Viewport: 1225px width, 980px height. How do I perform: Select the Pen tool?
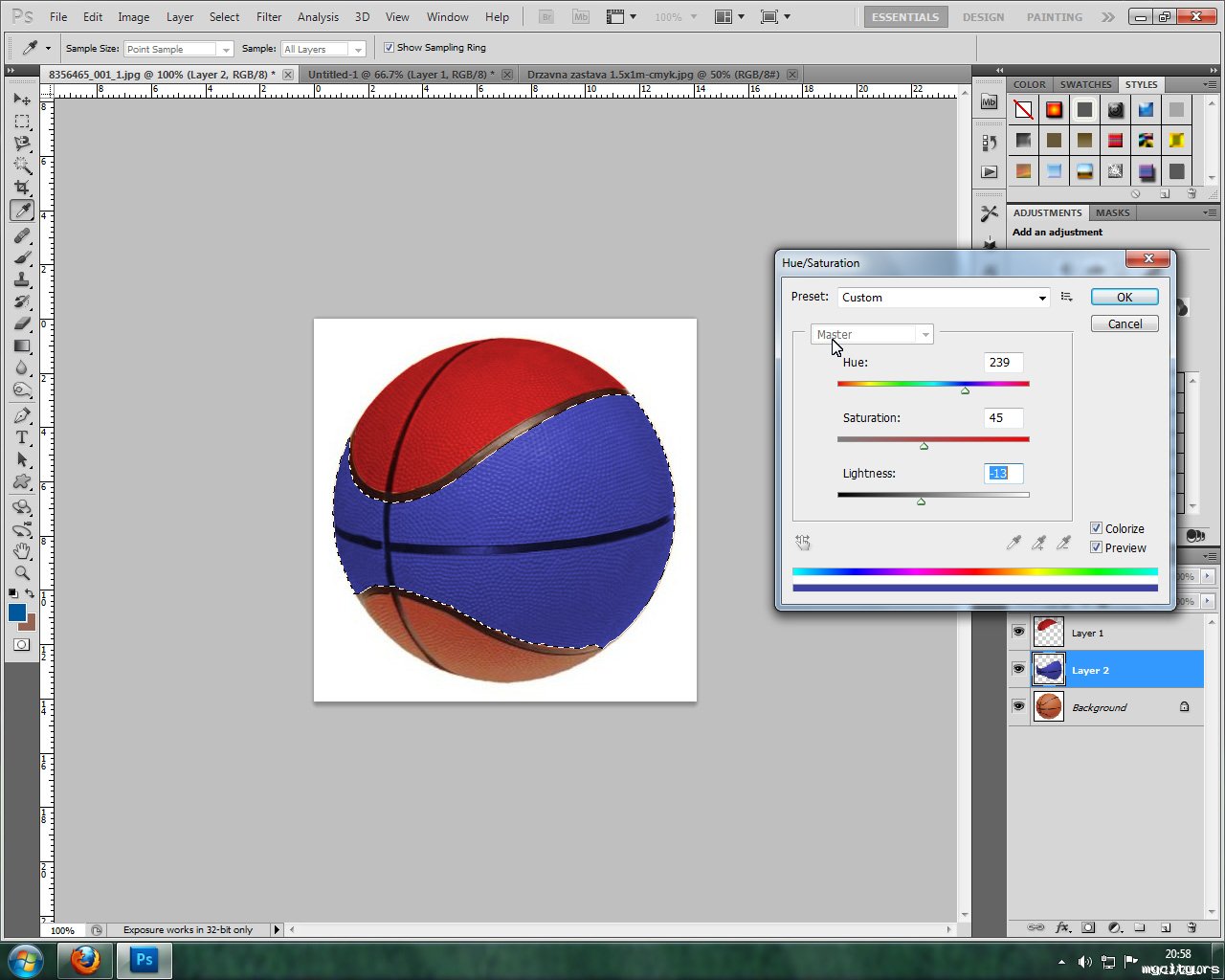[x=22, y=415]
